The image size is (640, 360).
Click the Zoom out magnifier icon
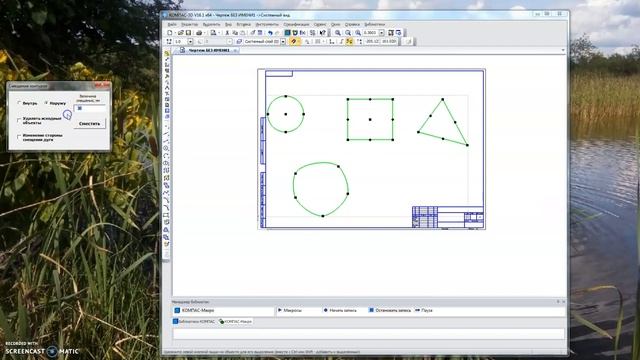[348, 33]
